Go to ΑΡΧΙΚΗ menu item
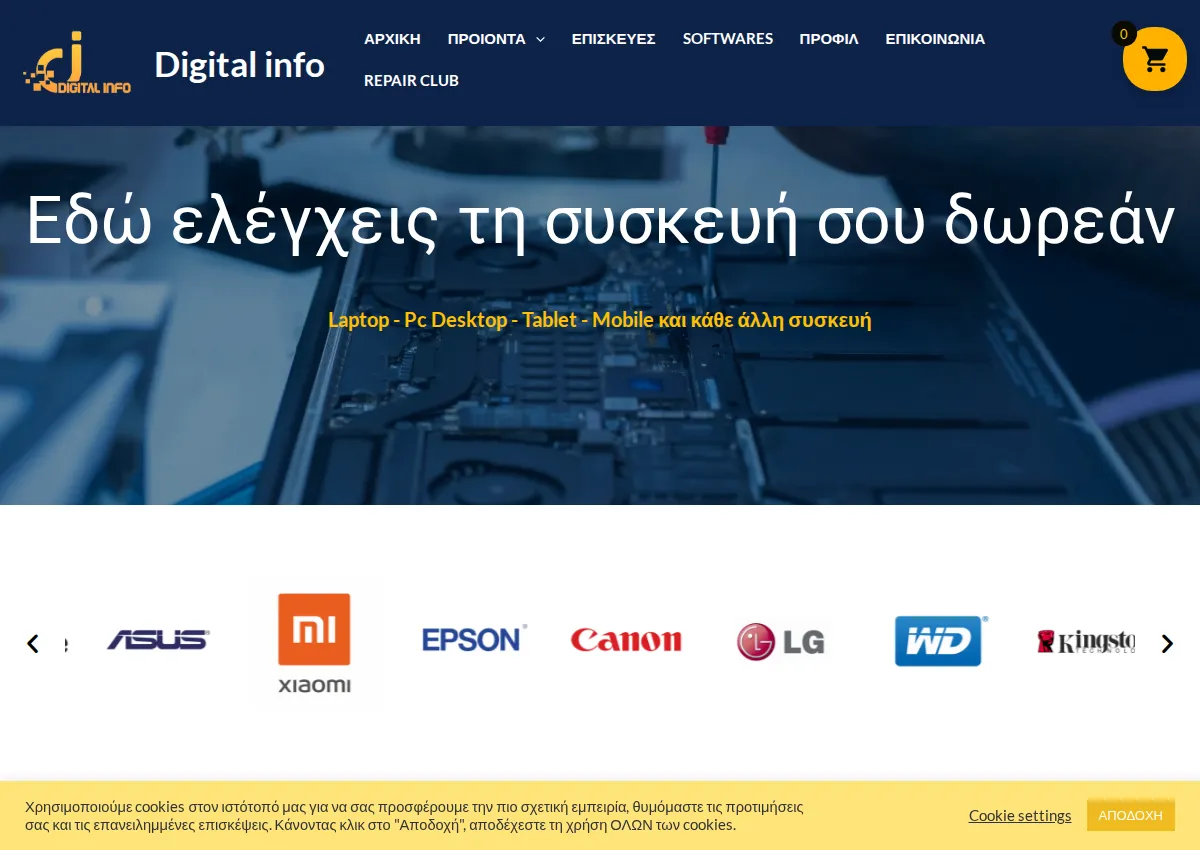 (392, 39)
